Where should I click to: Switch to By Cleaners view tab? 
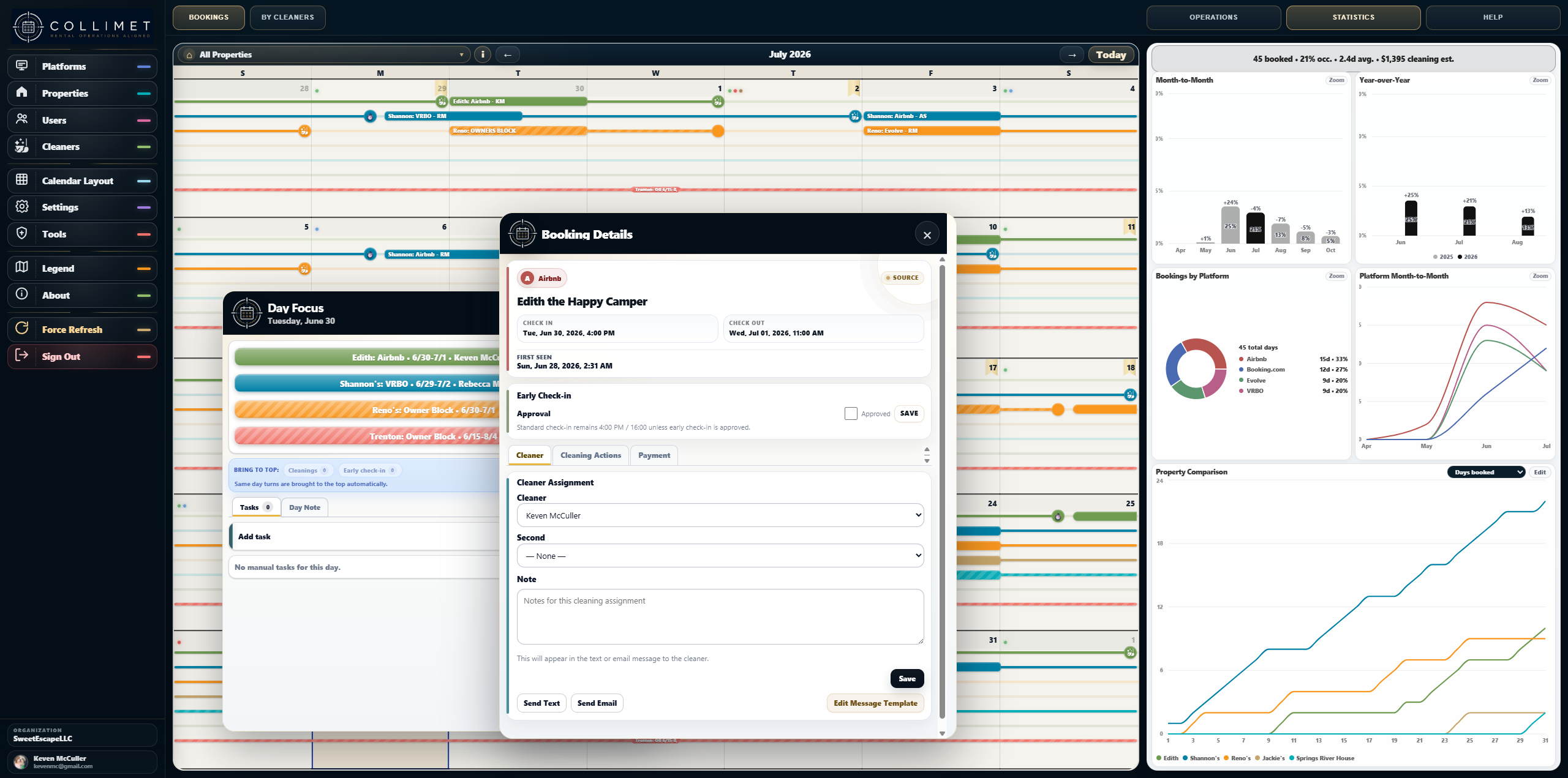(x=288, y=18)
